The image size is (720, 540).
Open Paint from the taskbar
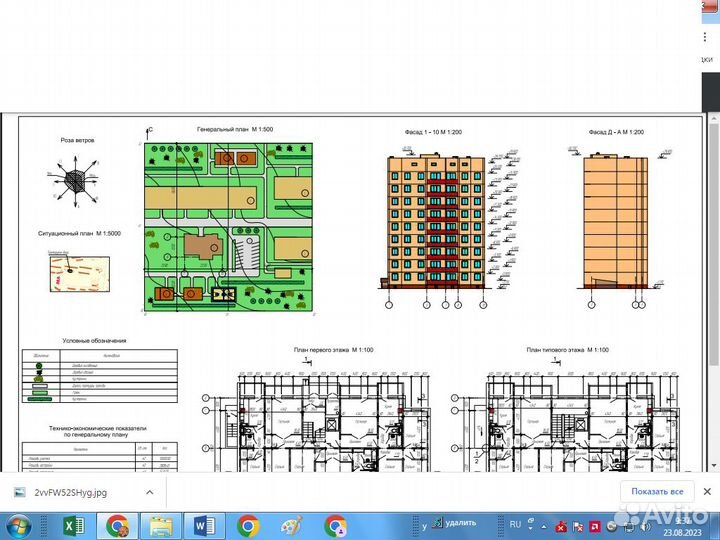[x=292, y=525]
